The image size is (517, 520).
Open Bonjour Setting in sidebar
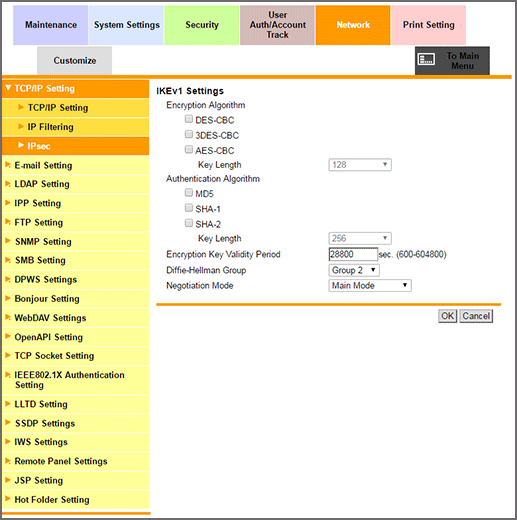75,299
